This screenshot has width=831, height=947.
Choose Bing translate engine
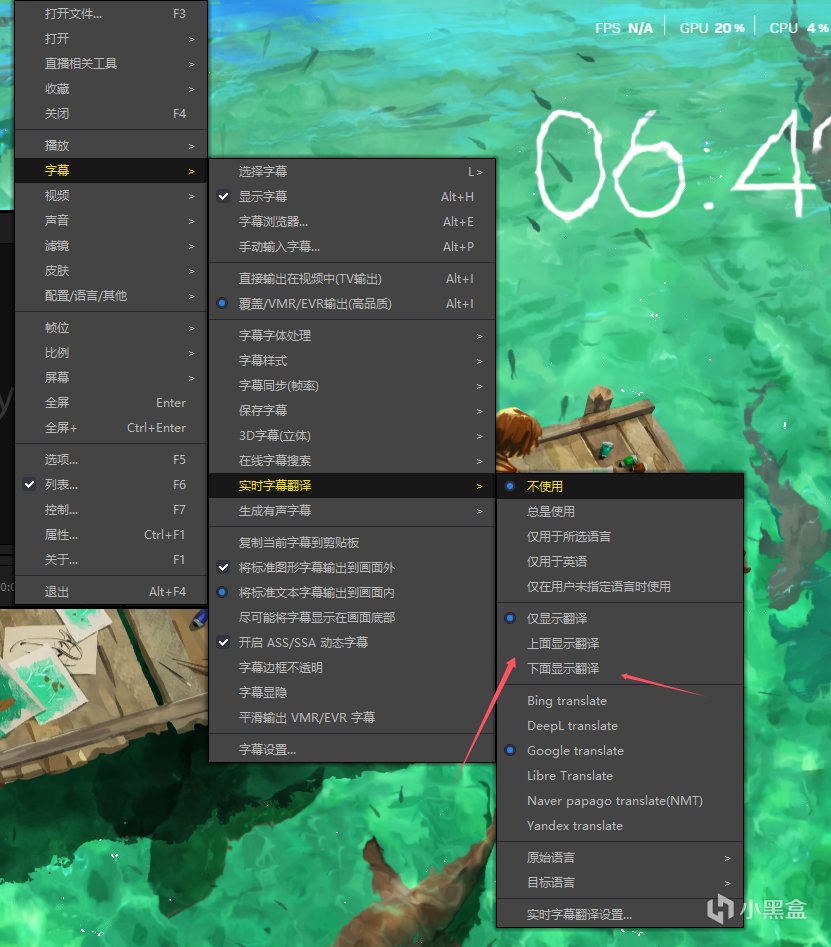pos(620,701)
